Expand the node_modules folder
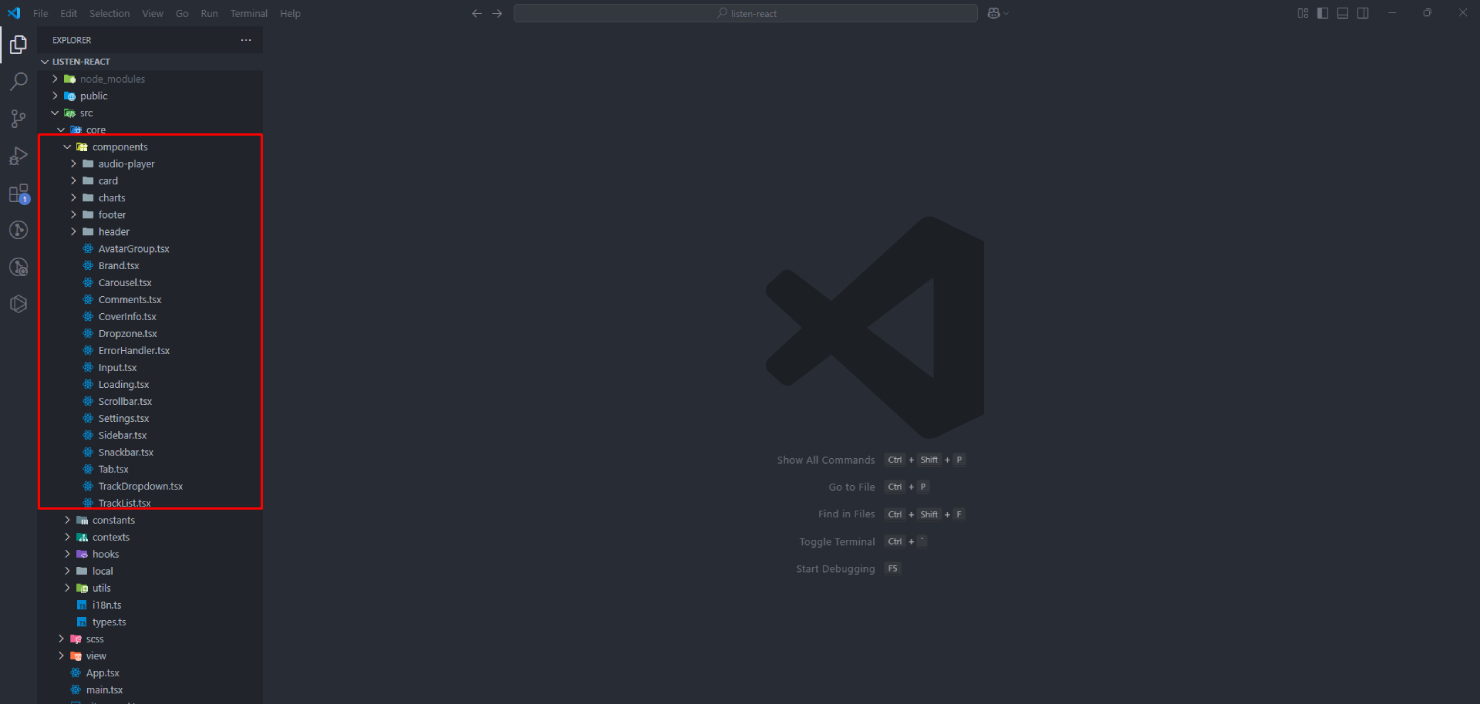The height and width of the screenshot is (704, 1480). point(112,79)
